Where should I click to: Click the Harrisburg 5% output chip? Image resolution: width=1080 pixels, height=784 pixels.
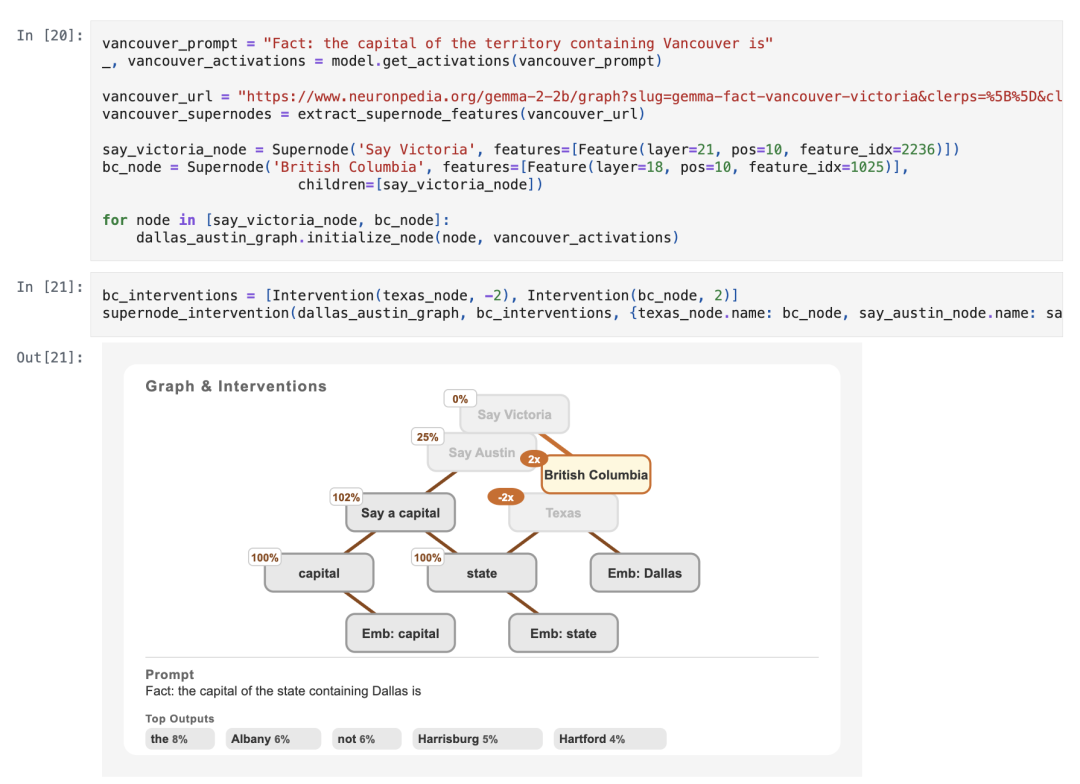pyautogui.click(x=477, y=739)
